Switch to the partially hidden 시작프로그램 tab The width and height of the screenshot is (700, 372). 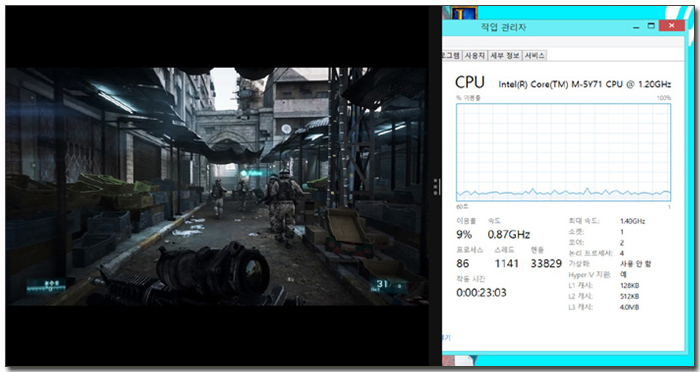click(451, 55)
